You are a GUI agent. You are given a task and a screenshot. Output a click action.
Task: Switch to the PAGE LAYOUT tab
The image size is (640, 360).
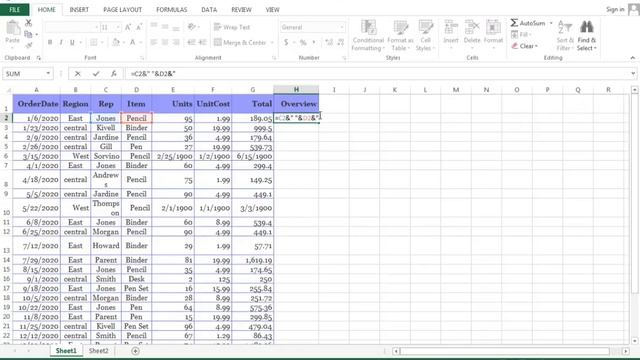122,9
